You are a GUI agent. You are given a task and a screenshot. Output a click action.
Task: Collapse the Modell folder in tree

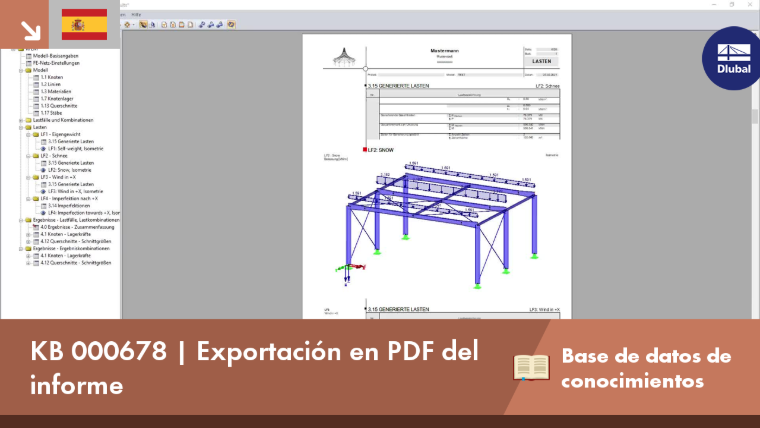(21, 70)
